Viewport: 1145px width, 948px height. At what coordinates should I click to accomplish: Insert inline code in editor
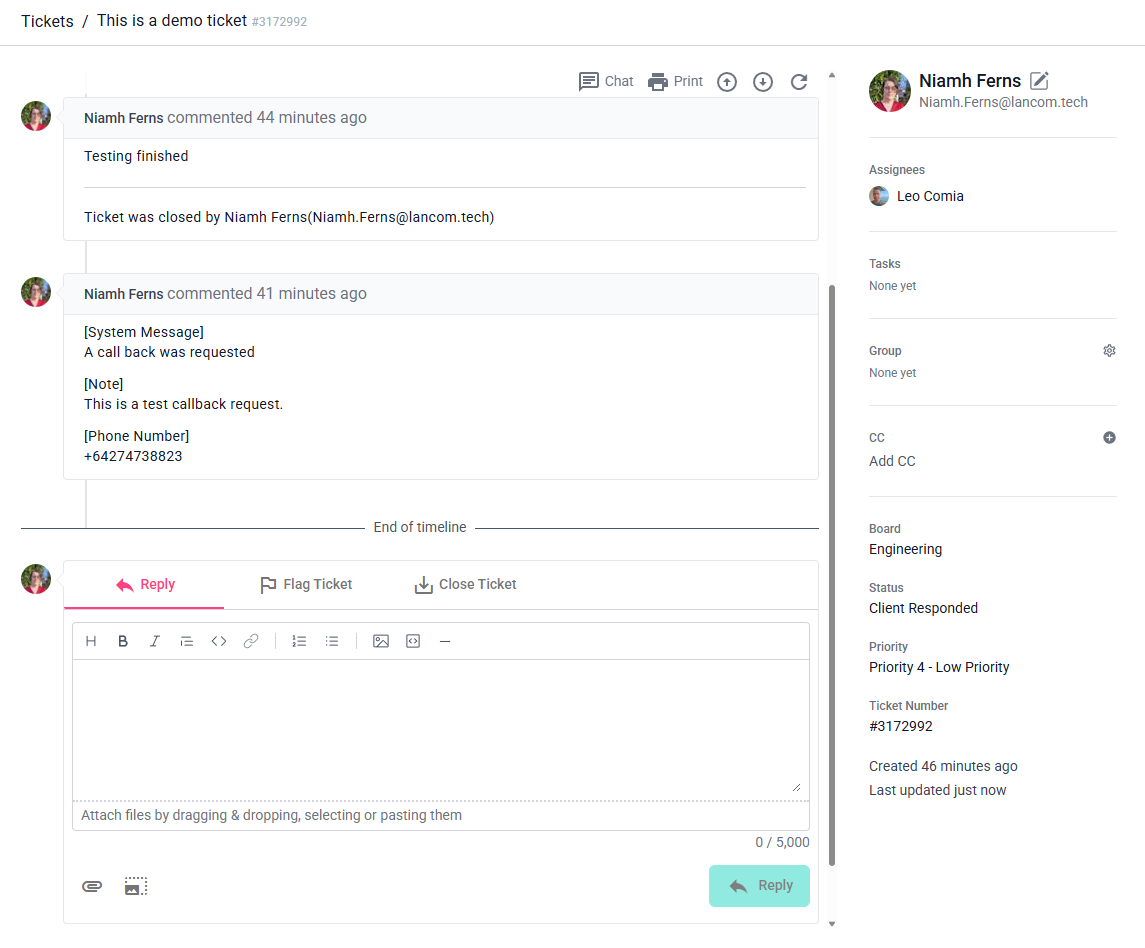click(x=219, y=641)
